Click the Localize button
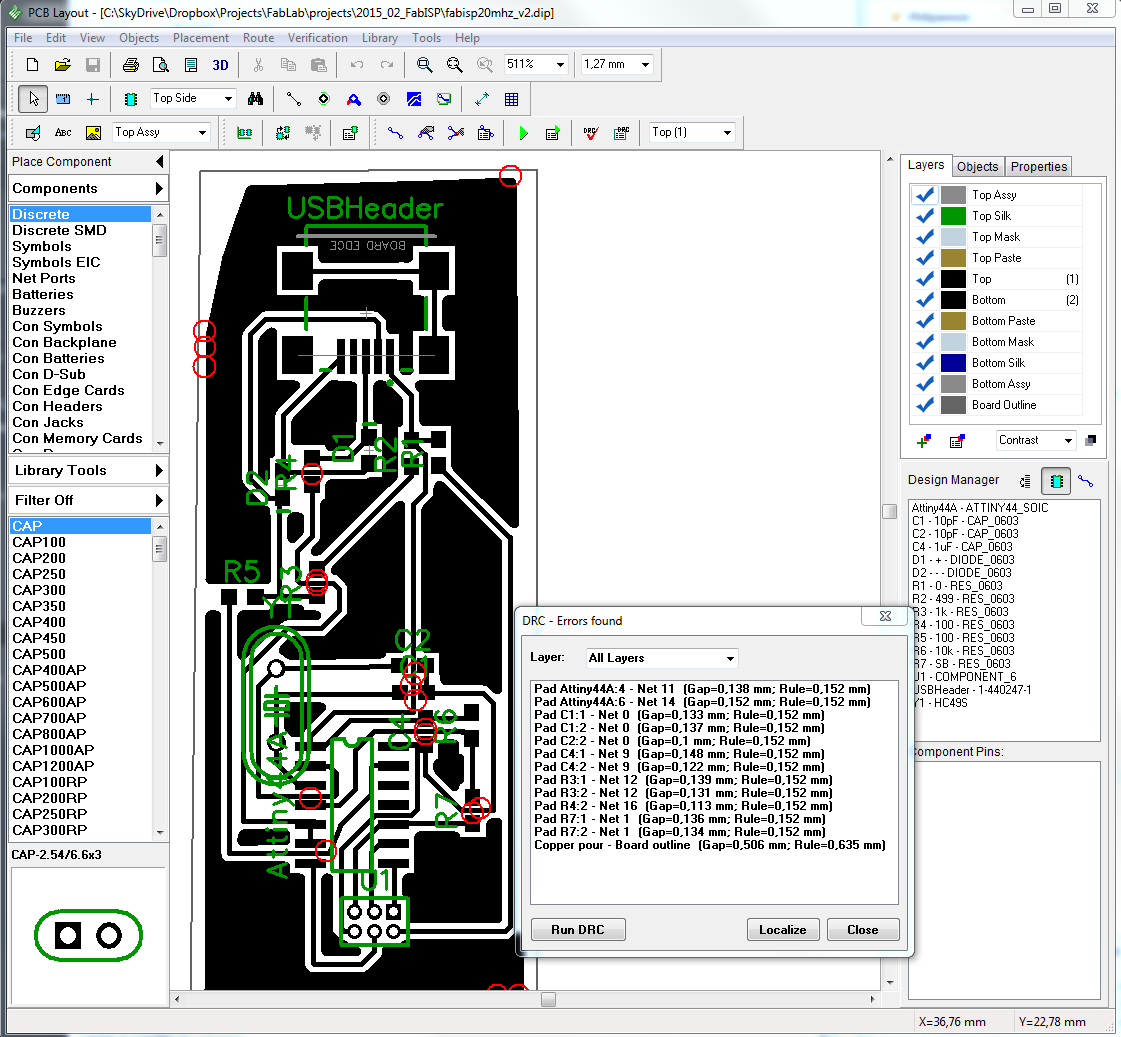The width and height of the screenshot is (1121, 1037). (x=783, y=930)
